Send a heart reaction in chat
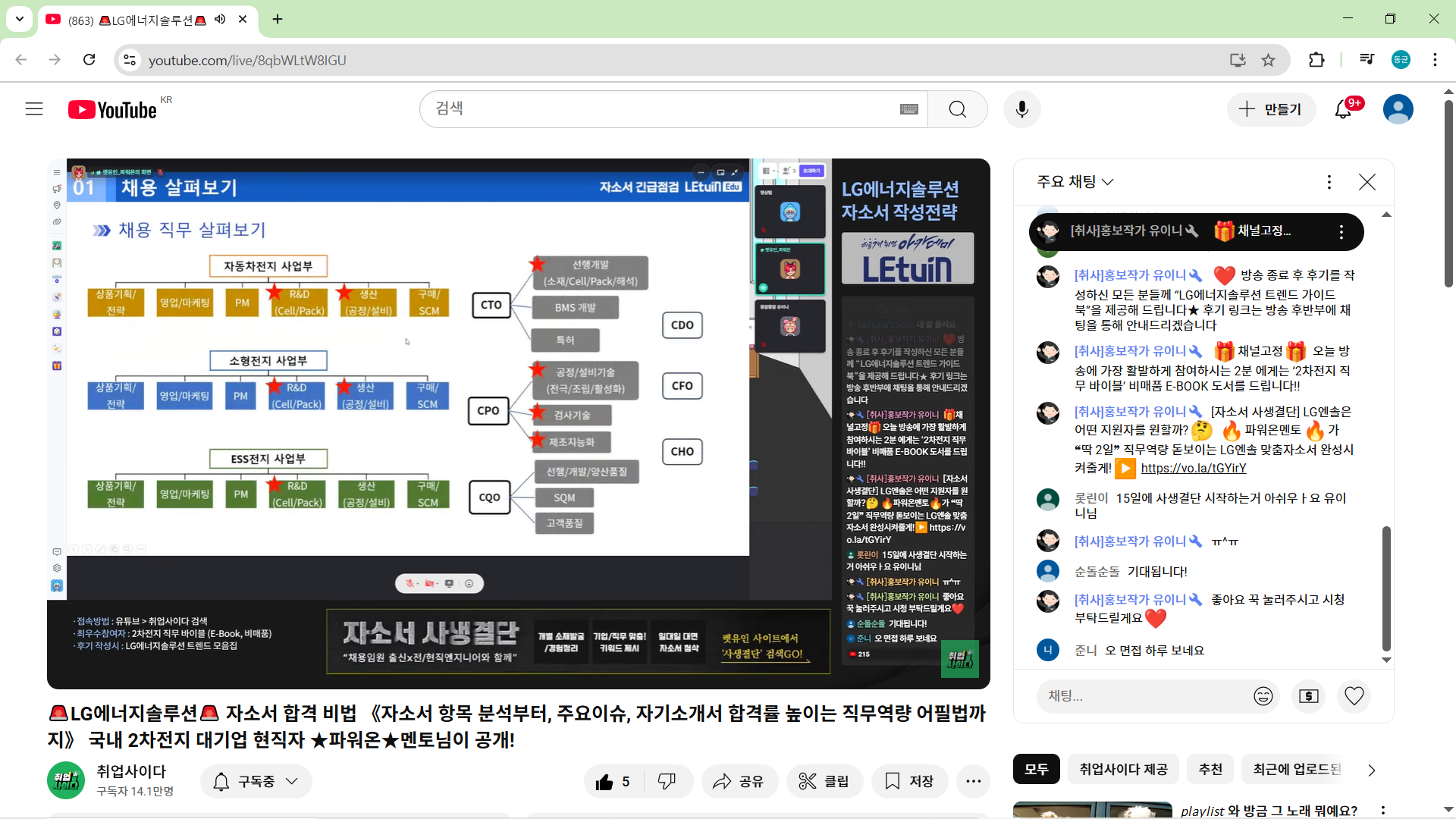The width and height of the screenshot is (1456, 819). click(x=1354, y=695)
